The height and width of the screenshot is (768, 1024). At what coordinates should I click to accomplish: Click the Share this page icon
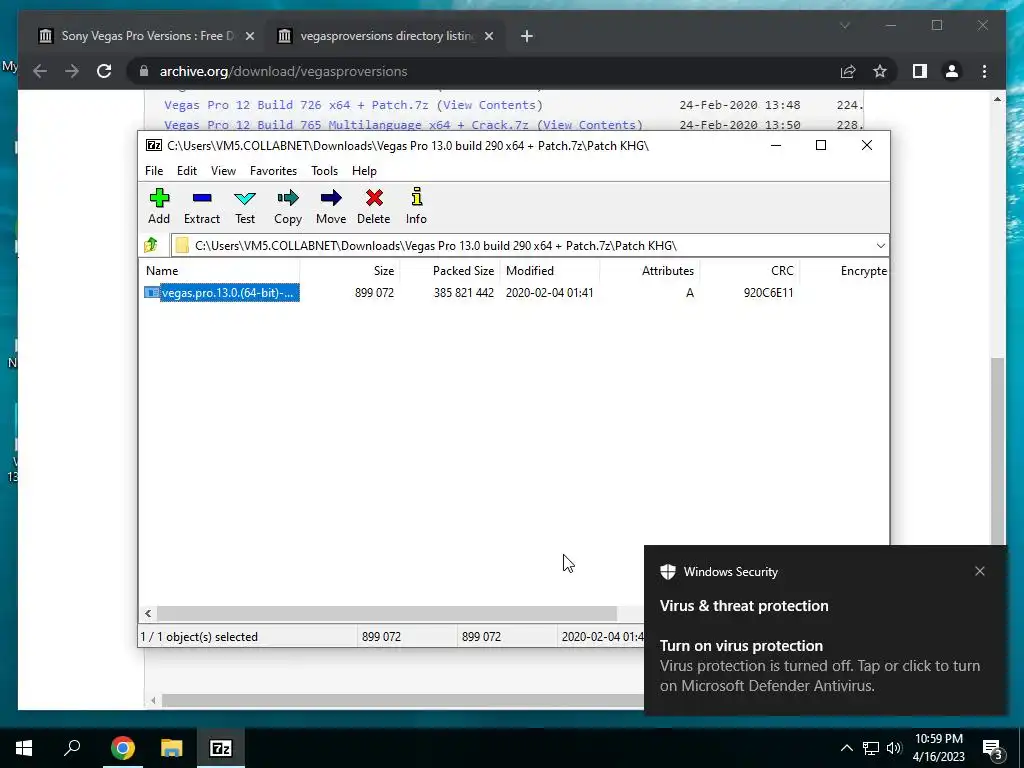848,71
